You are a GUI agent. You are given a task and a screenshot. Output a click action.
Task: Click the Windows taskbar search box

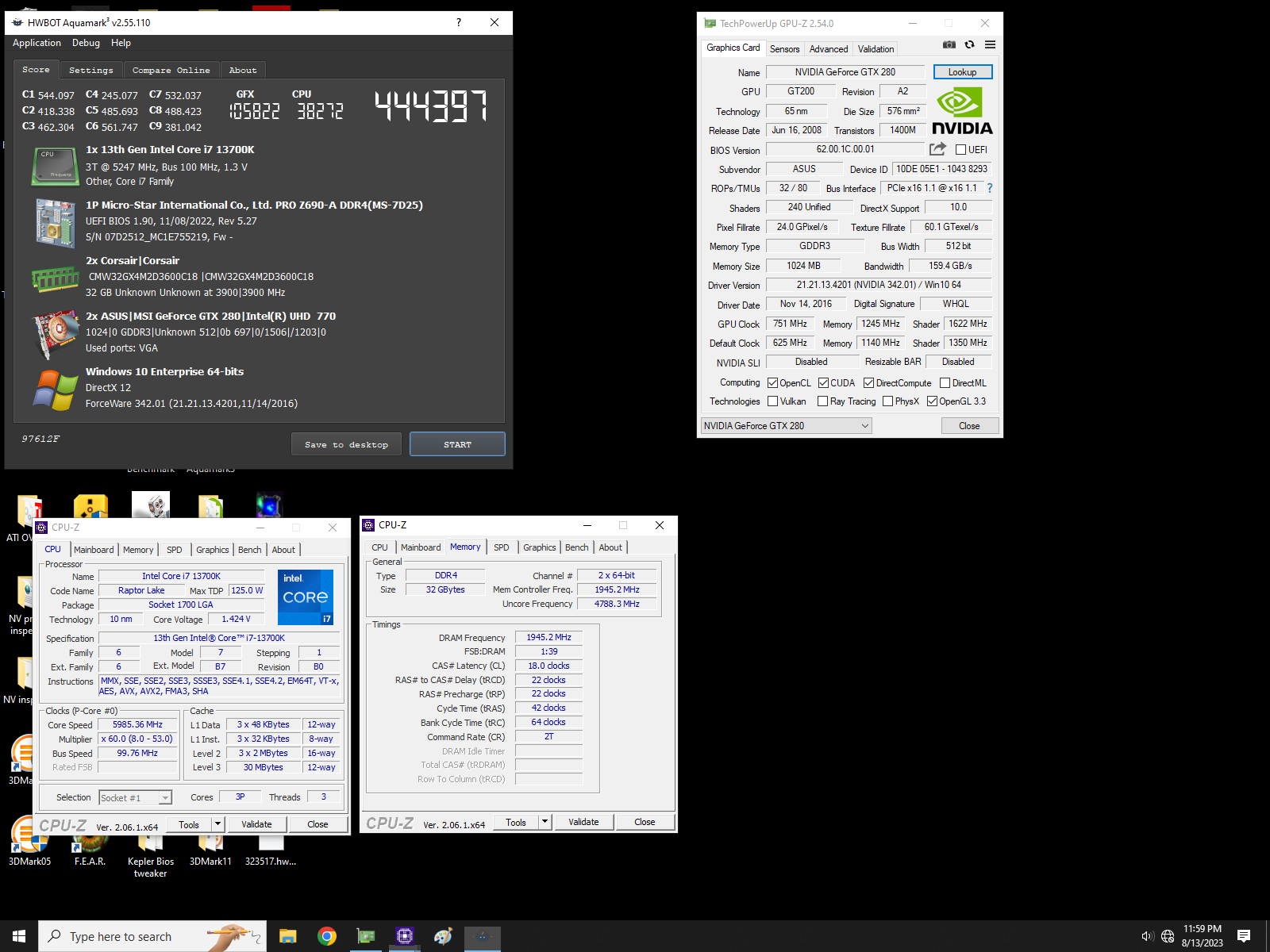(x=151, y=936)
